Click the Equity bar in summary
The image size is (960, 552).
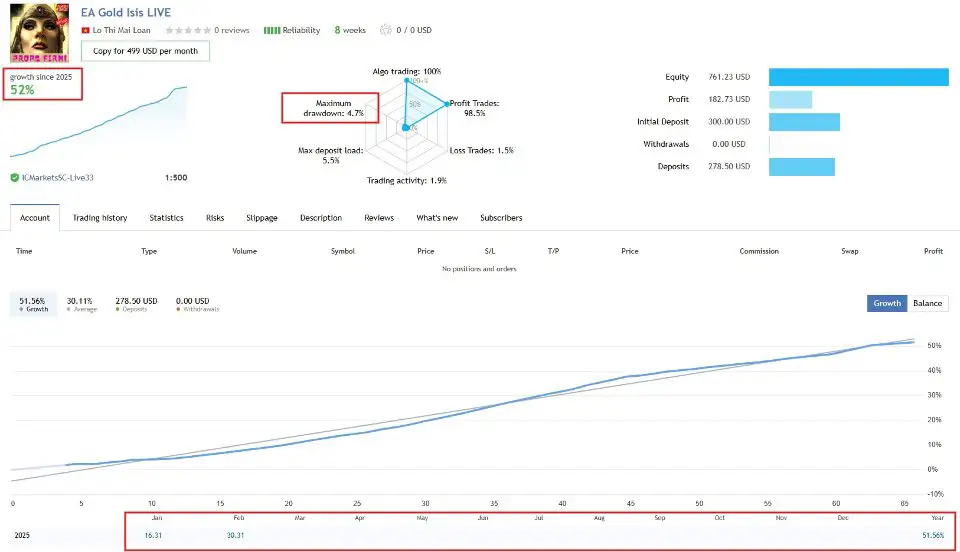pyautogui.click(x=858, y=77)
